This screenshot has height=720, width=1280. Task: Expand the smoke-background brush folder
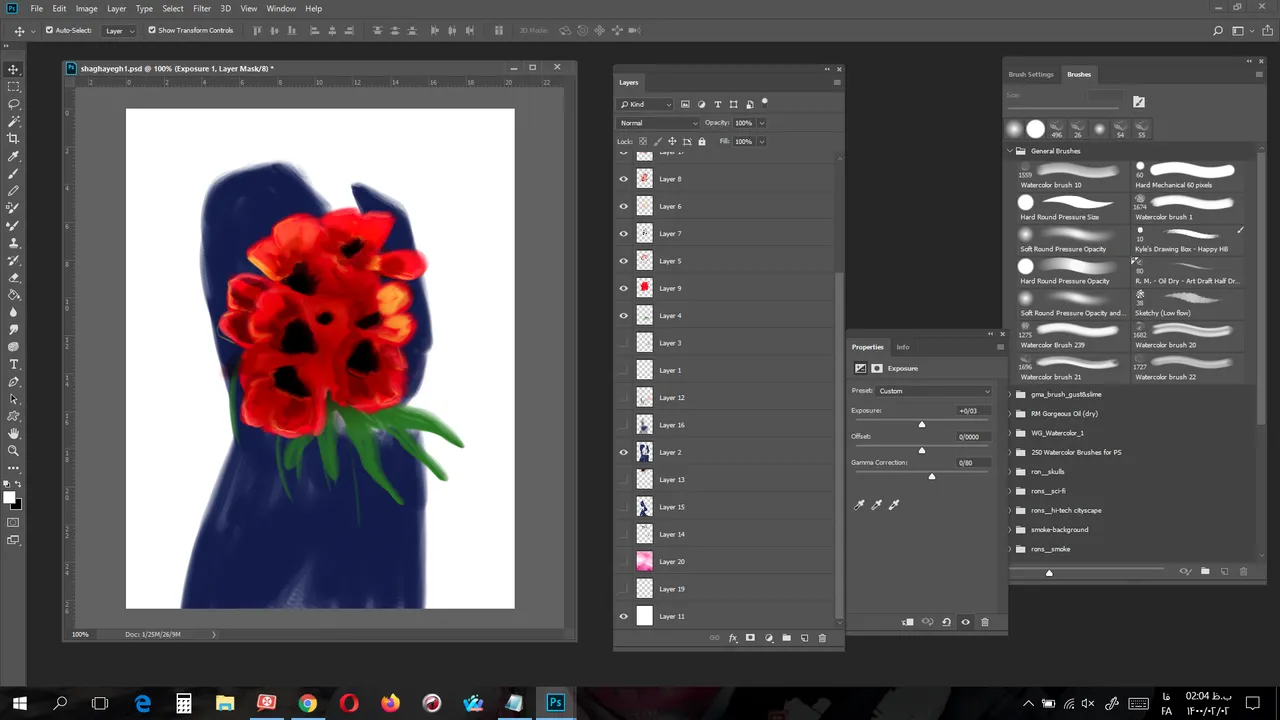pyautogui.click(x=1010, y=530)
